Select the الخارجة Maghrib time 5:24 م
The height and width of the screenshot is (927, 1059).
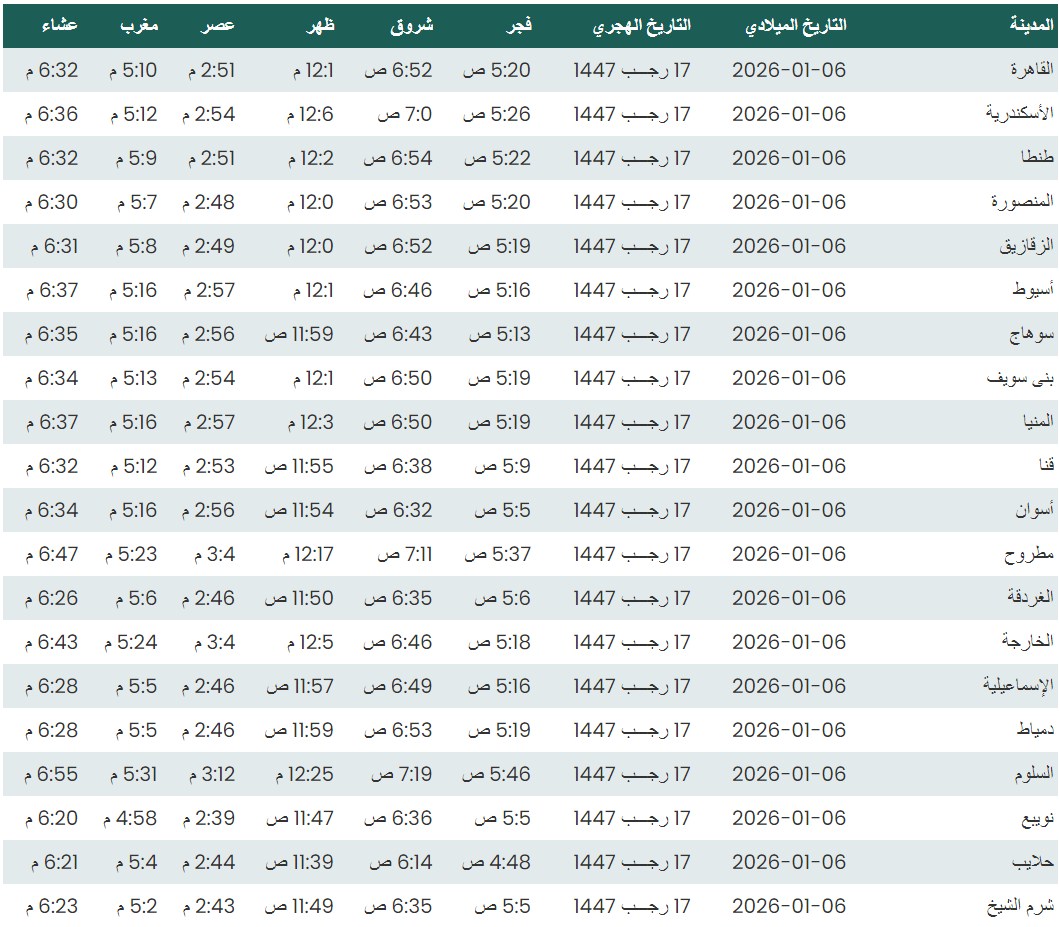[x=131, y=642]
